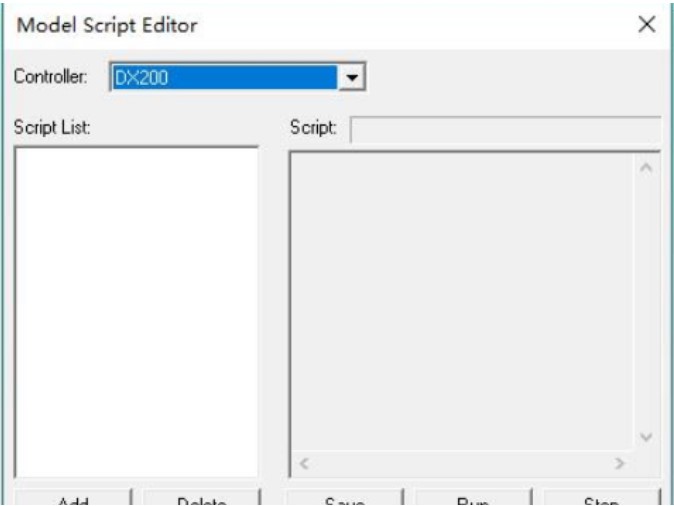Screen dimensions: 674x506
Task: Focus the Script name input field
Action: [505, 129]
